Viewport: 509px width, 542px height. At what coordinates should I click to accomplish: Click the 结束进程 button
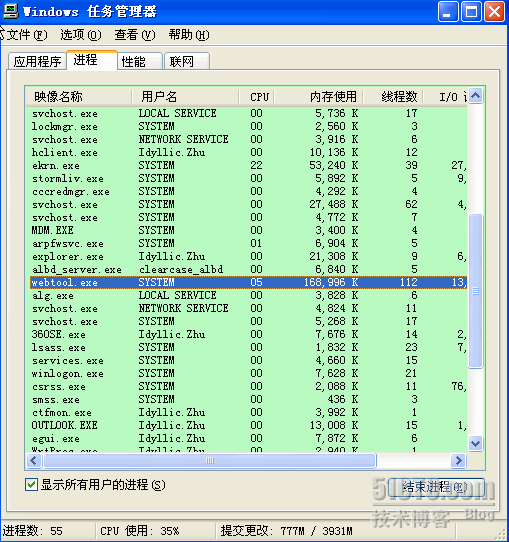pyautogui.click(x=436, y=487)
